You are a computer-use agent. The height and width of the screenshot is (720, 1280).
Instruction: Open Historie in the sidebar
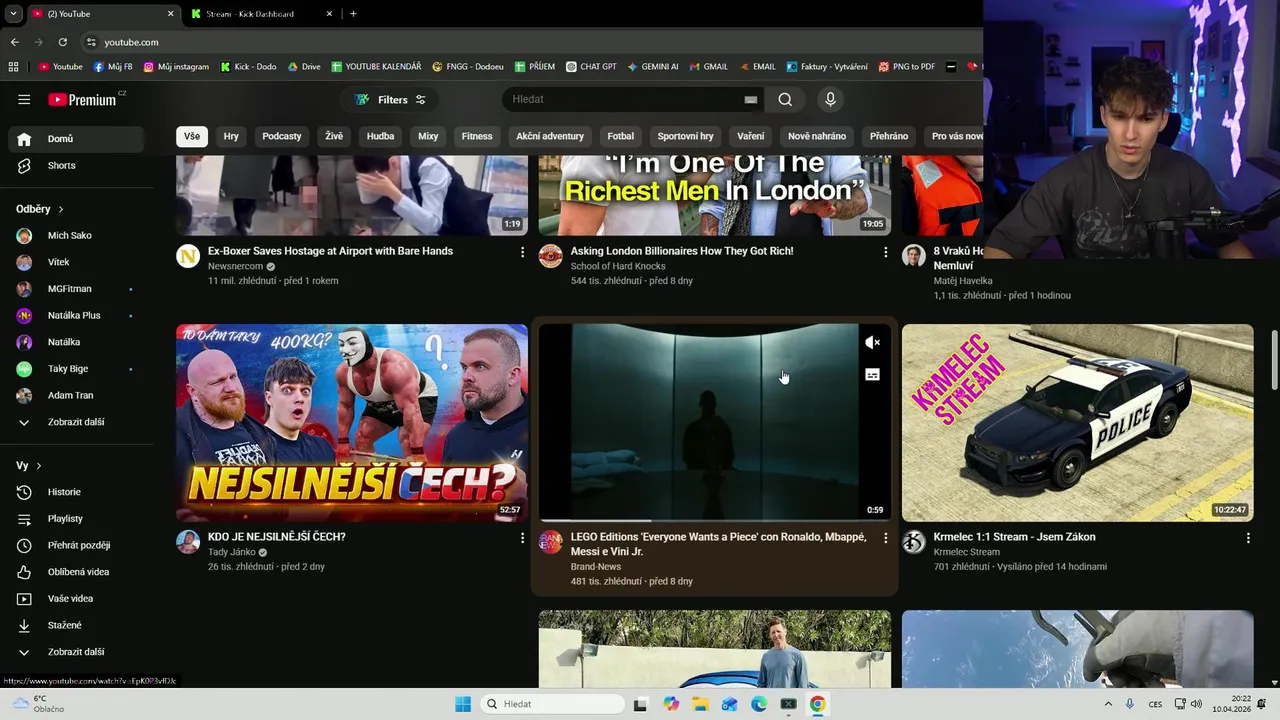coord(76,492)
